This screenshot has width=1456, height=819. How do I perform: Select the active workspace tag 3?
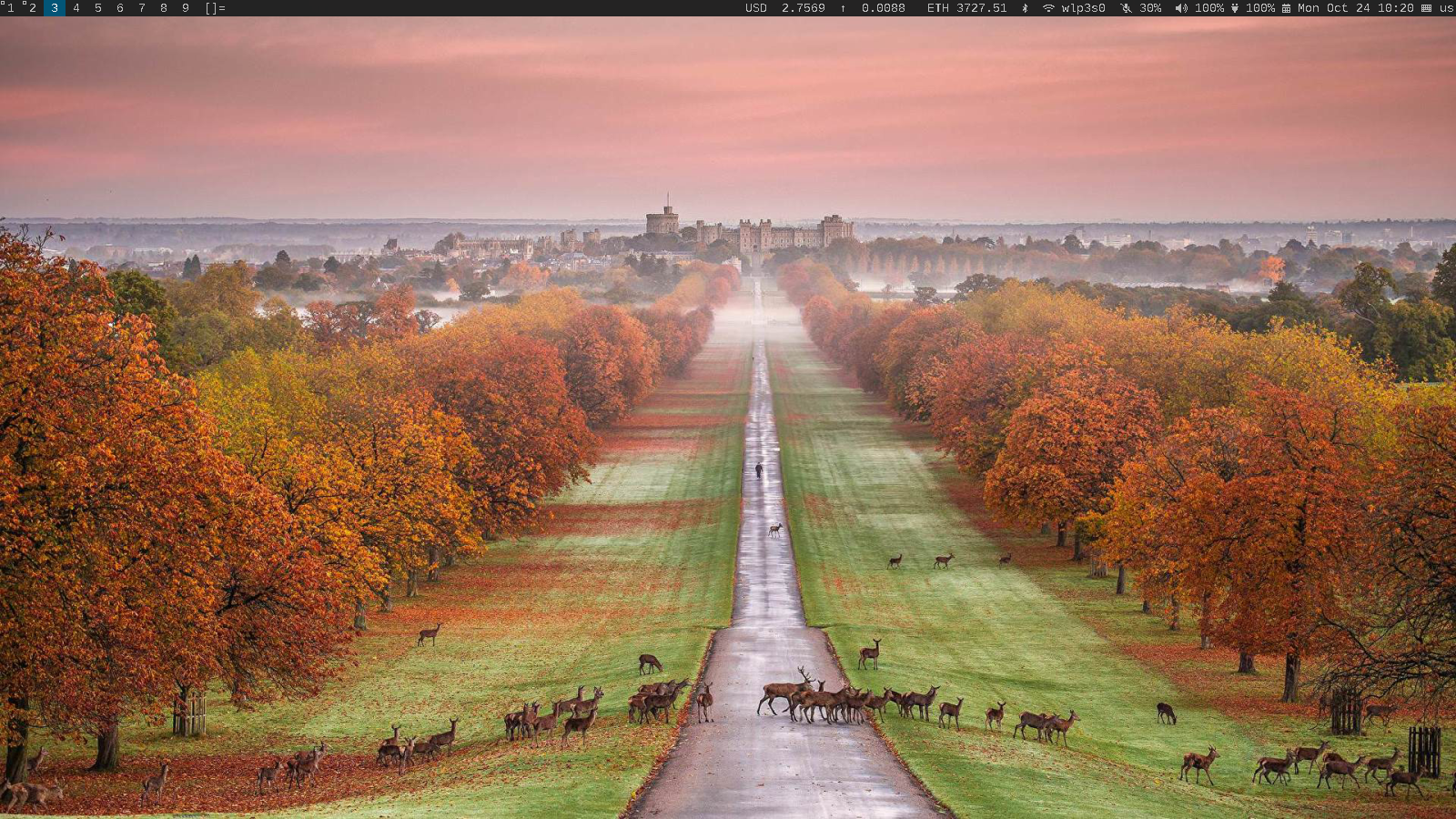[55, 8]
